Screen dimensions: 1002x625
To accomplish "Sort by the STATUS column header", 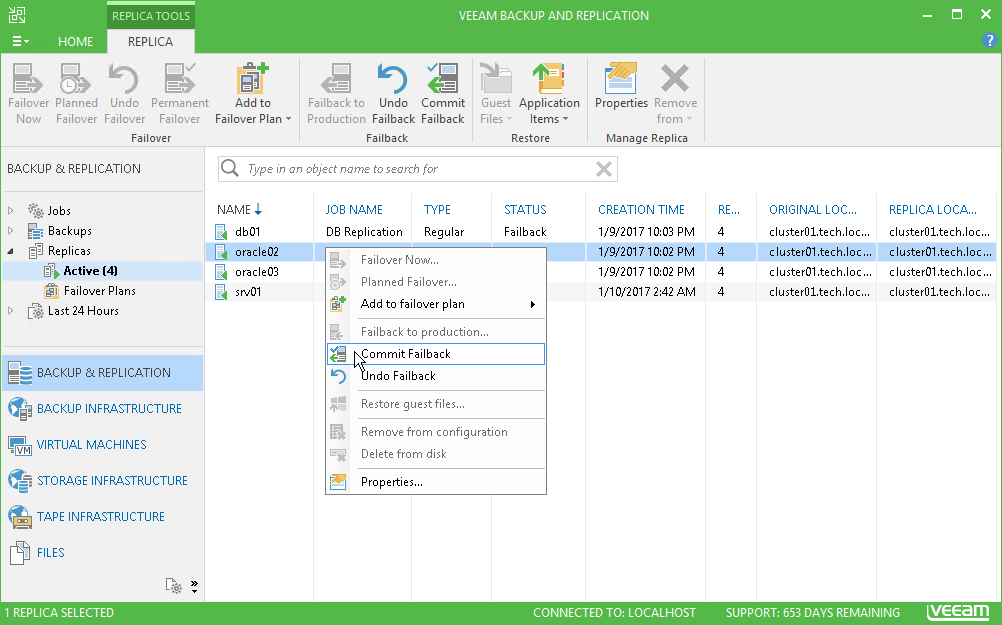I will 525,210.
